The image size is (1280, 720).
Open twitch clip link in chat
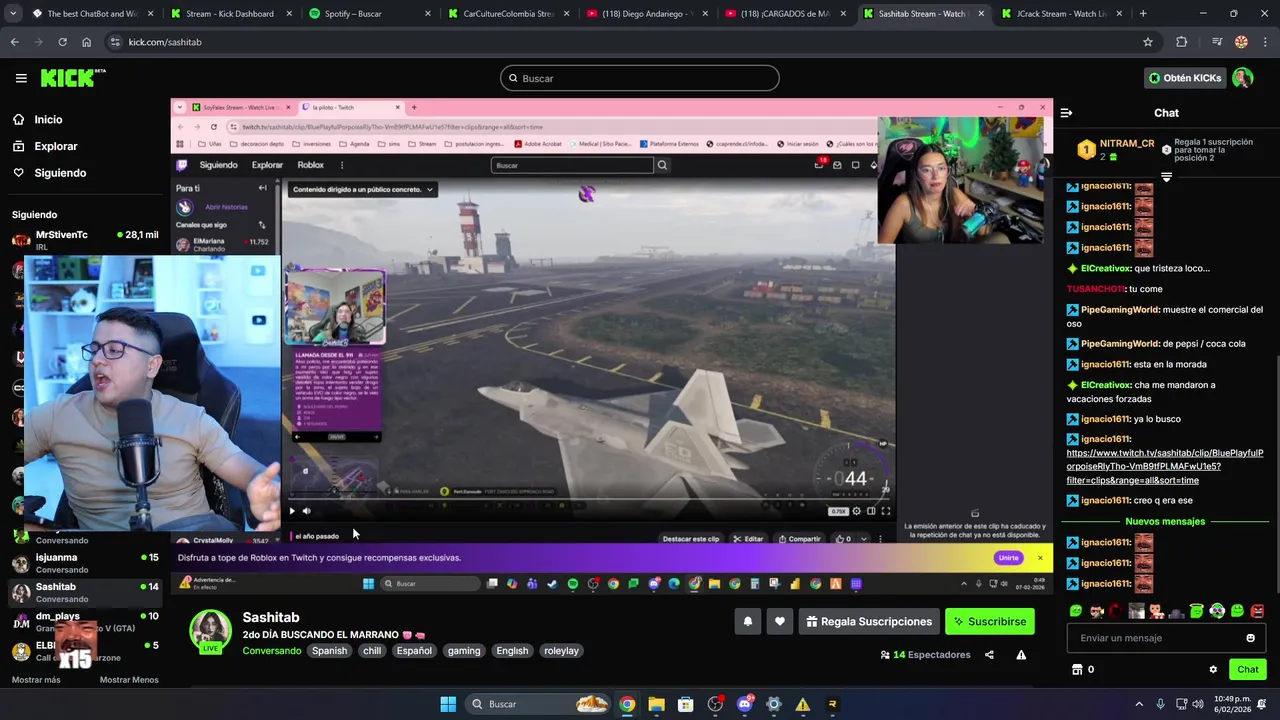[x=1165, y=467]
